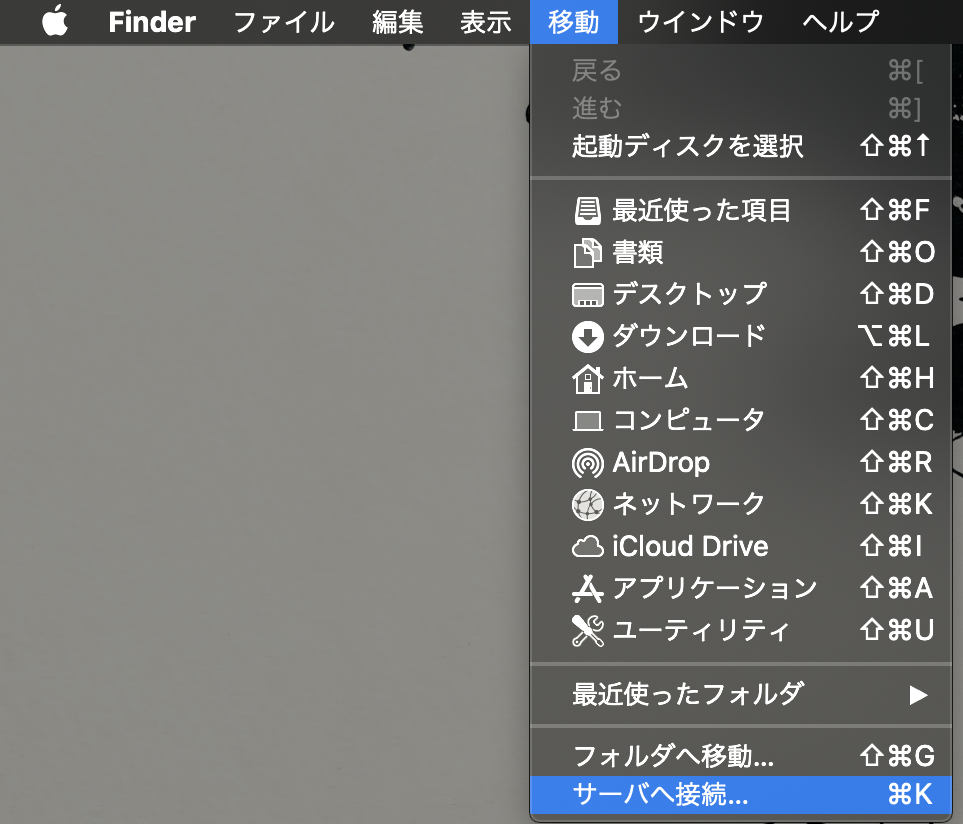The width and height of the screenshot is (963, 824).
Task: Choose フォルダへ移動... menu item
Action: click(x=741, y=756)
